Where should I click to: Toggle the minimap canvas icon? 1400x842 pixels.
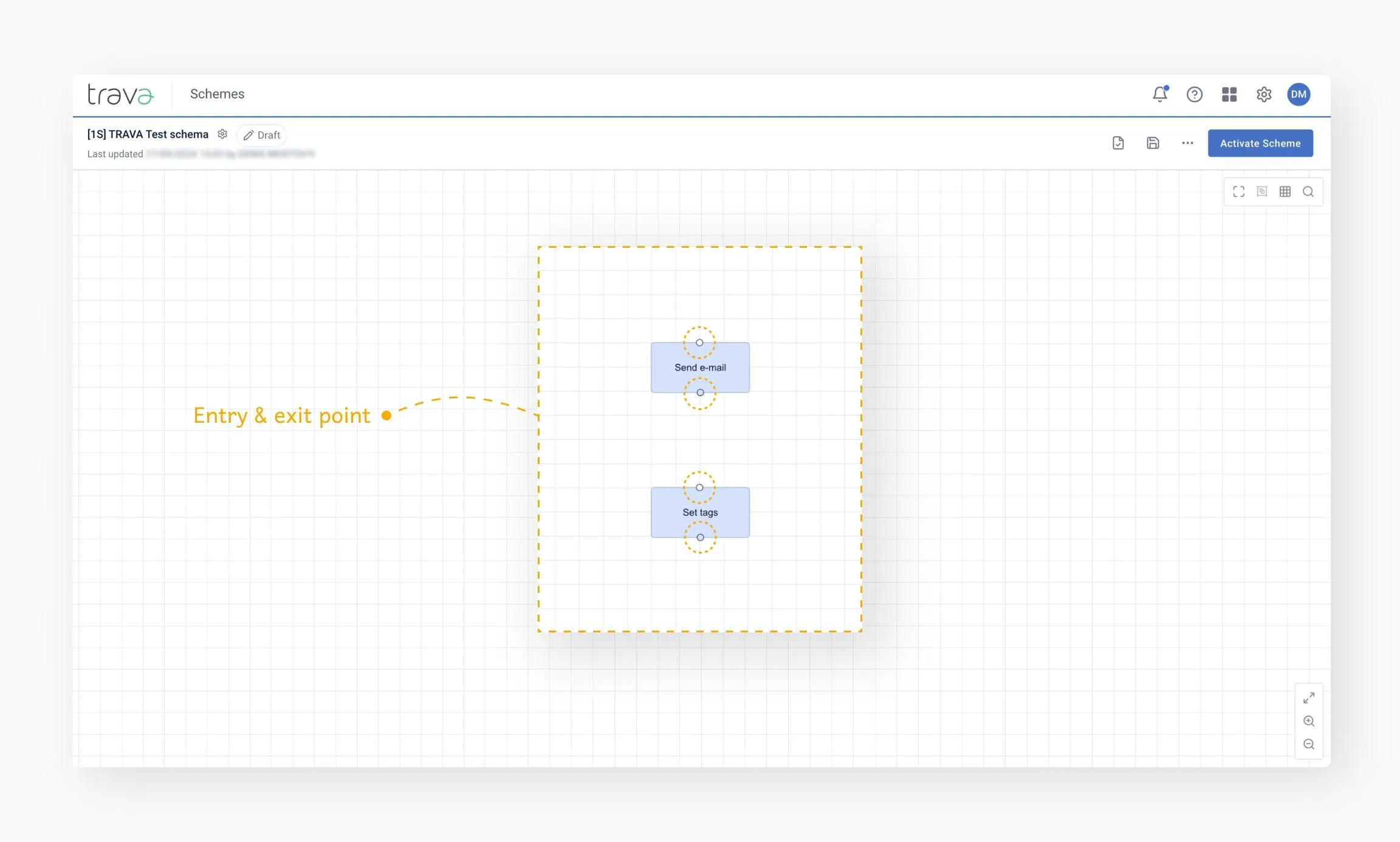(1262, 192)
